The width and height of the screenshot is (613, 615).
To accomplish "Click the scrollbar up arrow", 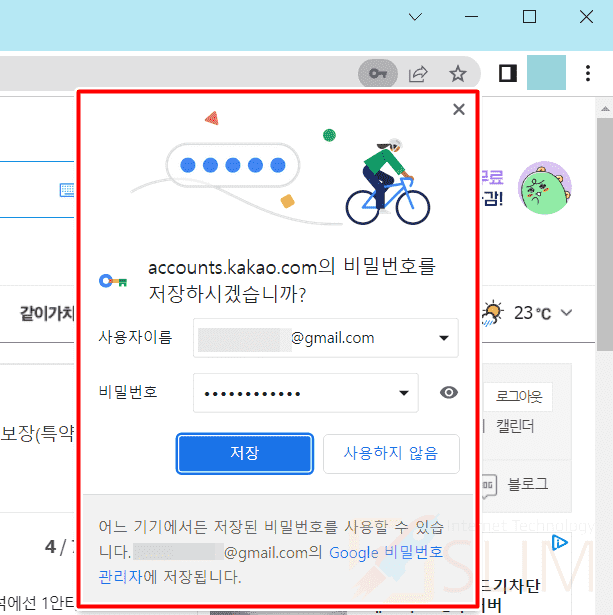I will [x=605, y=109].
